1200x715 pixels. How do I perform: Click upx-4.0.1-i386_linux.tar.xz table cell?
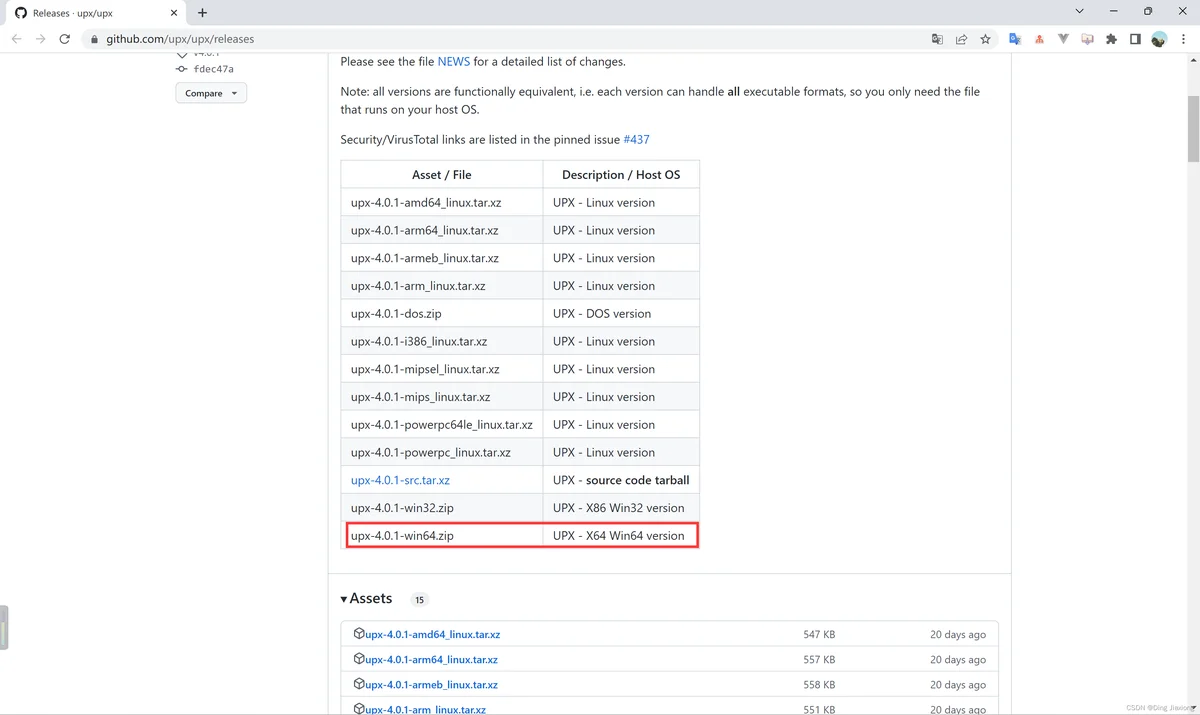click(x=442, y=341)
